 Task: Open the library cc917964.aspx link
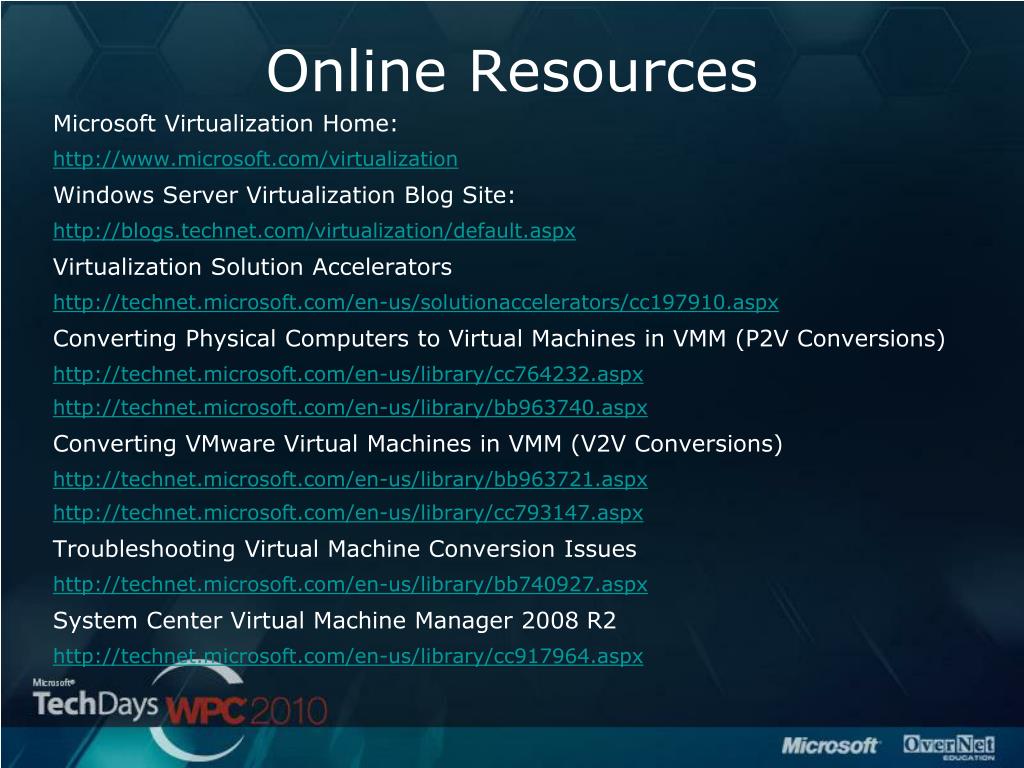pos(348,656)
